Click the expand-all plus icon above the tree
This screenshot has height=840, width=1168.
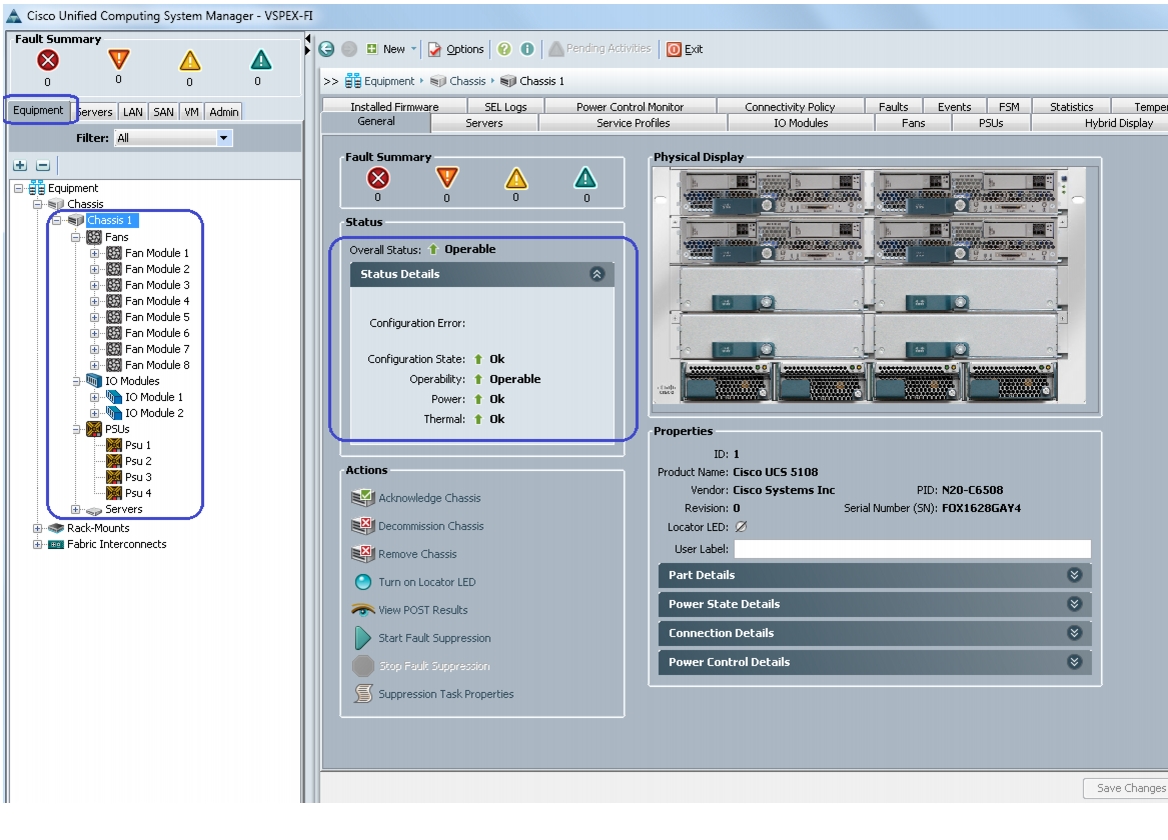[x=20, y=165]
